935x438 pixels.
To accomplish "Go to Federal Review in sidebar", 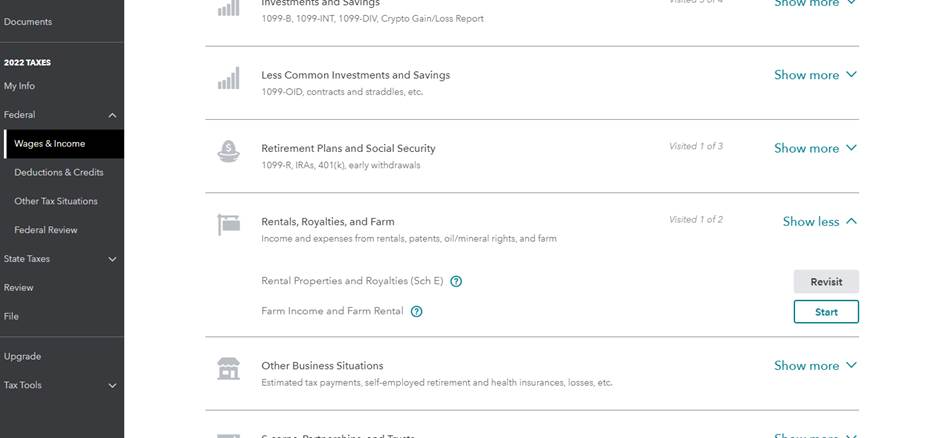I will point(46,230).
